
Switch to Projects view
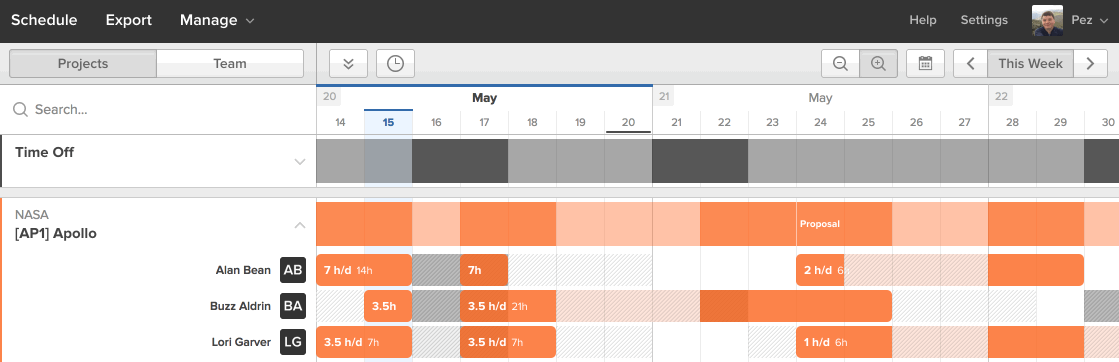[x=83, y=64]
